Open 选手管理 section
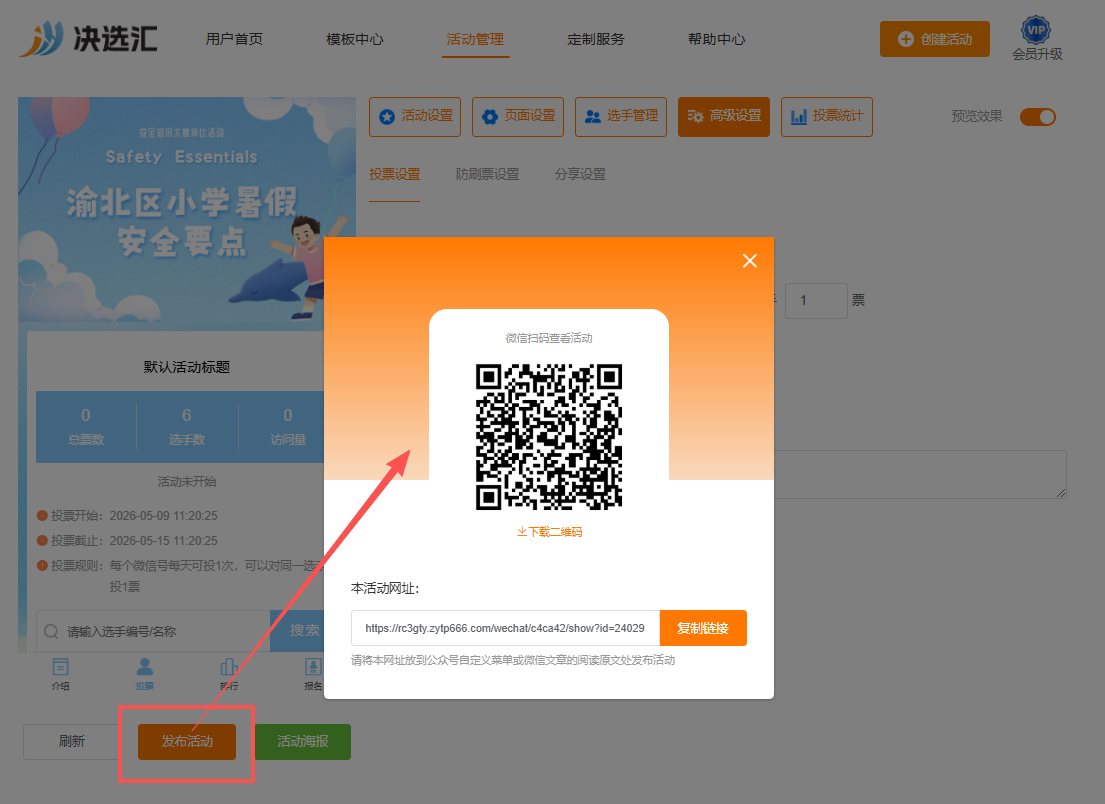The image size is (1105, 804). pos(621,116)
